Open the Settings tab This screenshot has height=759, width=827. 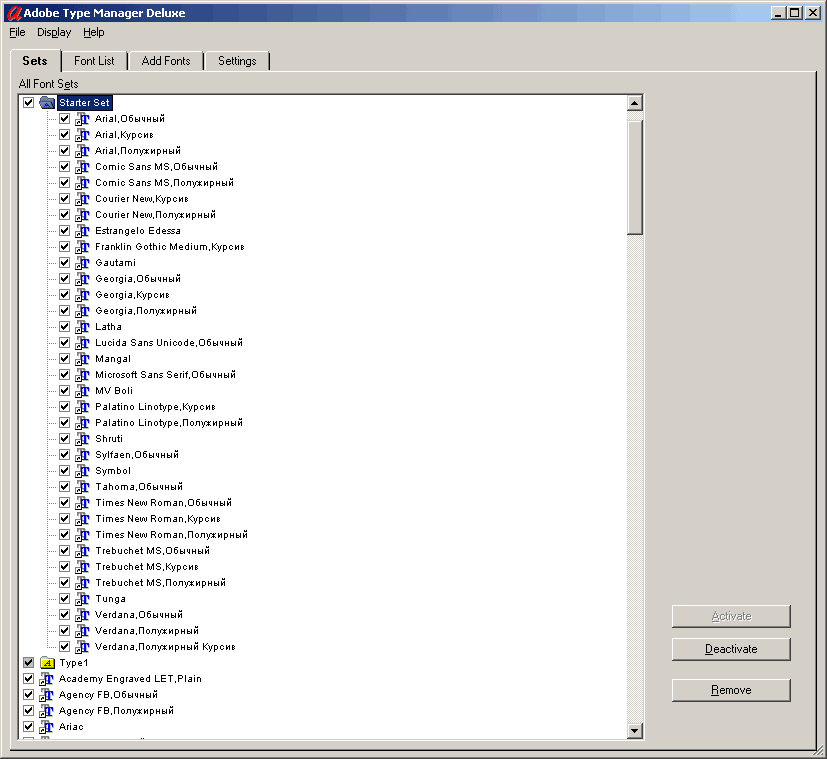point(237,61)
